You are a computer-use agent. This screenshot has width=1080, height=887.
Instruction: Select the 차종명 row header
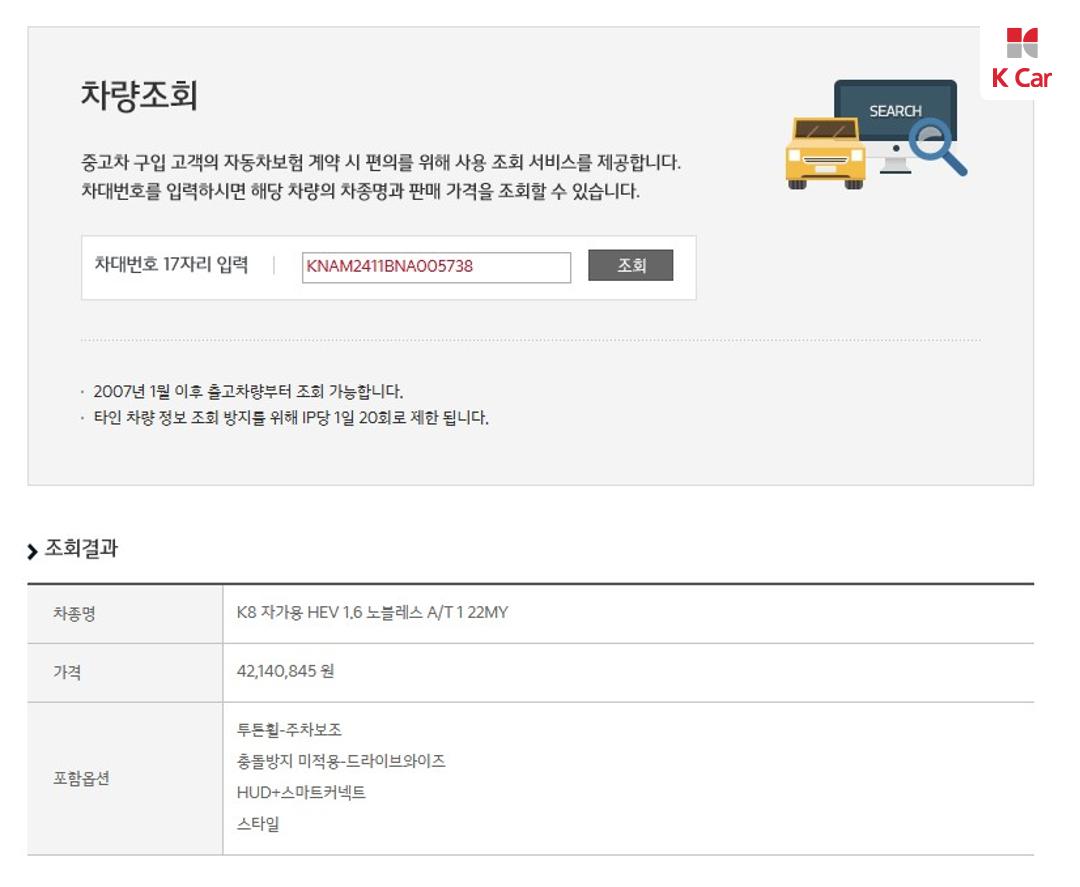click(74, 613)
